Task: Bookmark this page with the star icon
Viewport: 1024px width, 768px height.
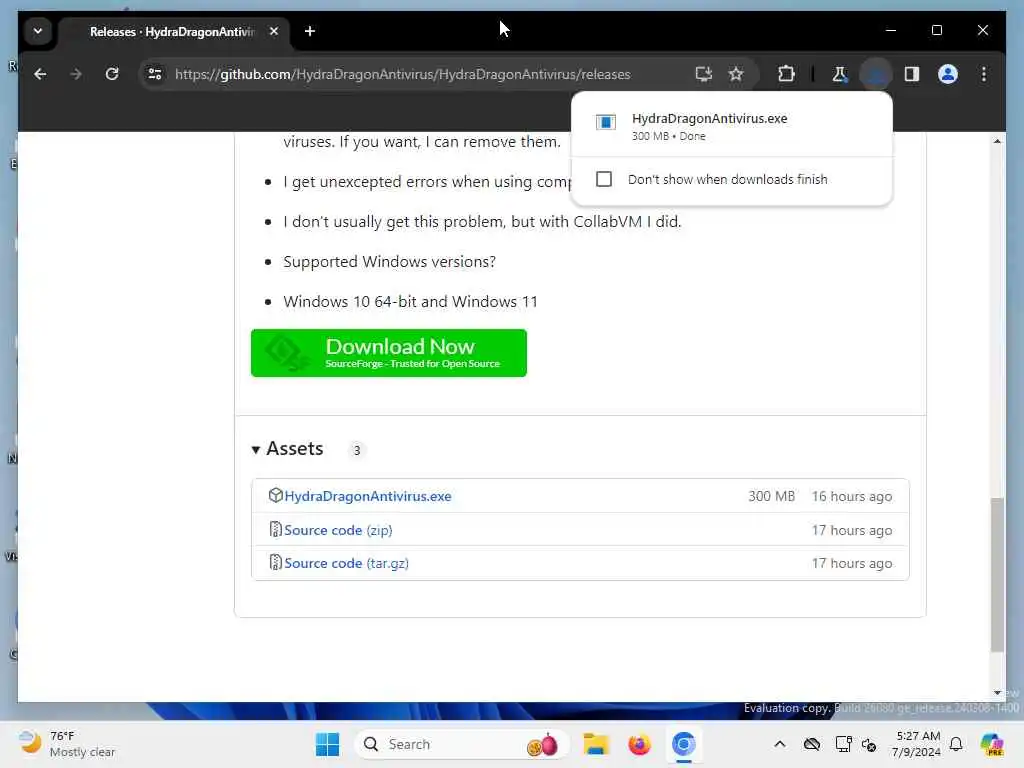Action: 736,74
